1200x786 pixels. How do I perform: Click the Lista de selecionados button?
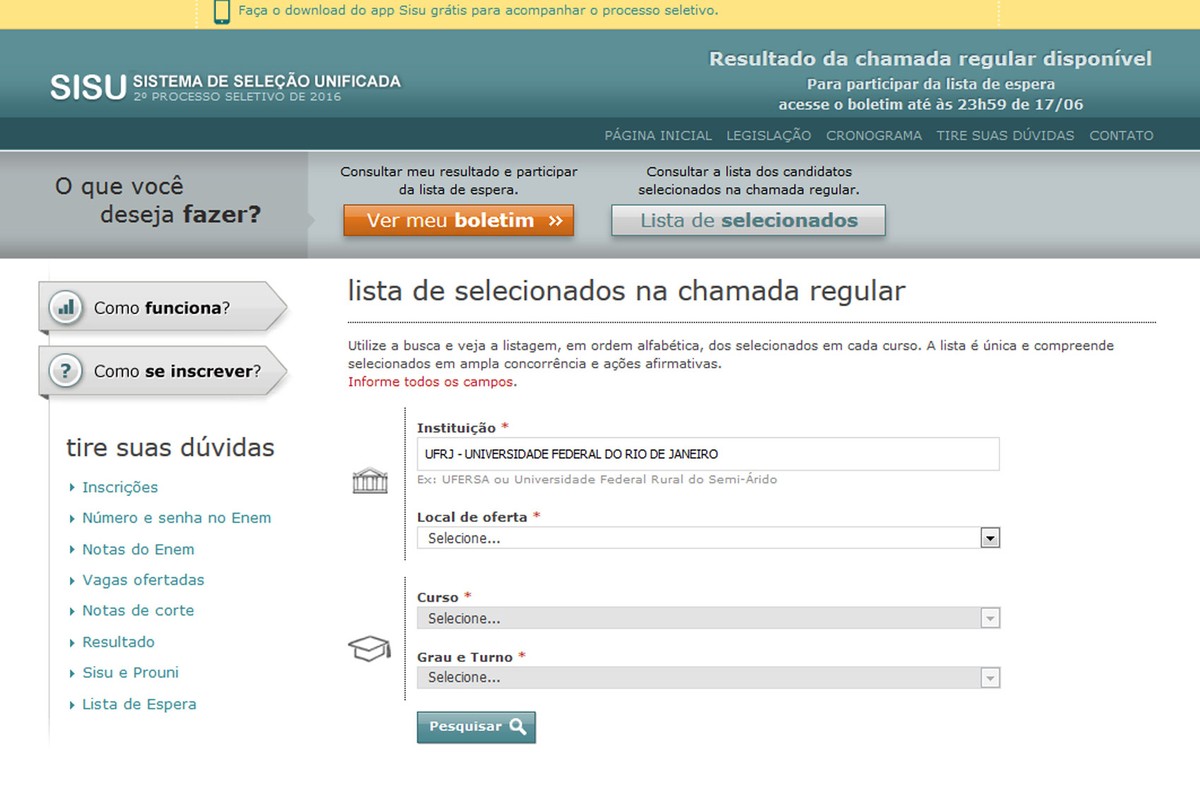749,221
